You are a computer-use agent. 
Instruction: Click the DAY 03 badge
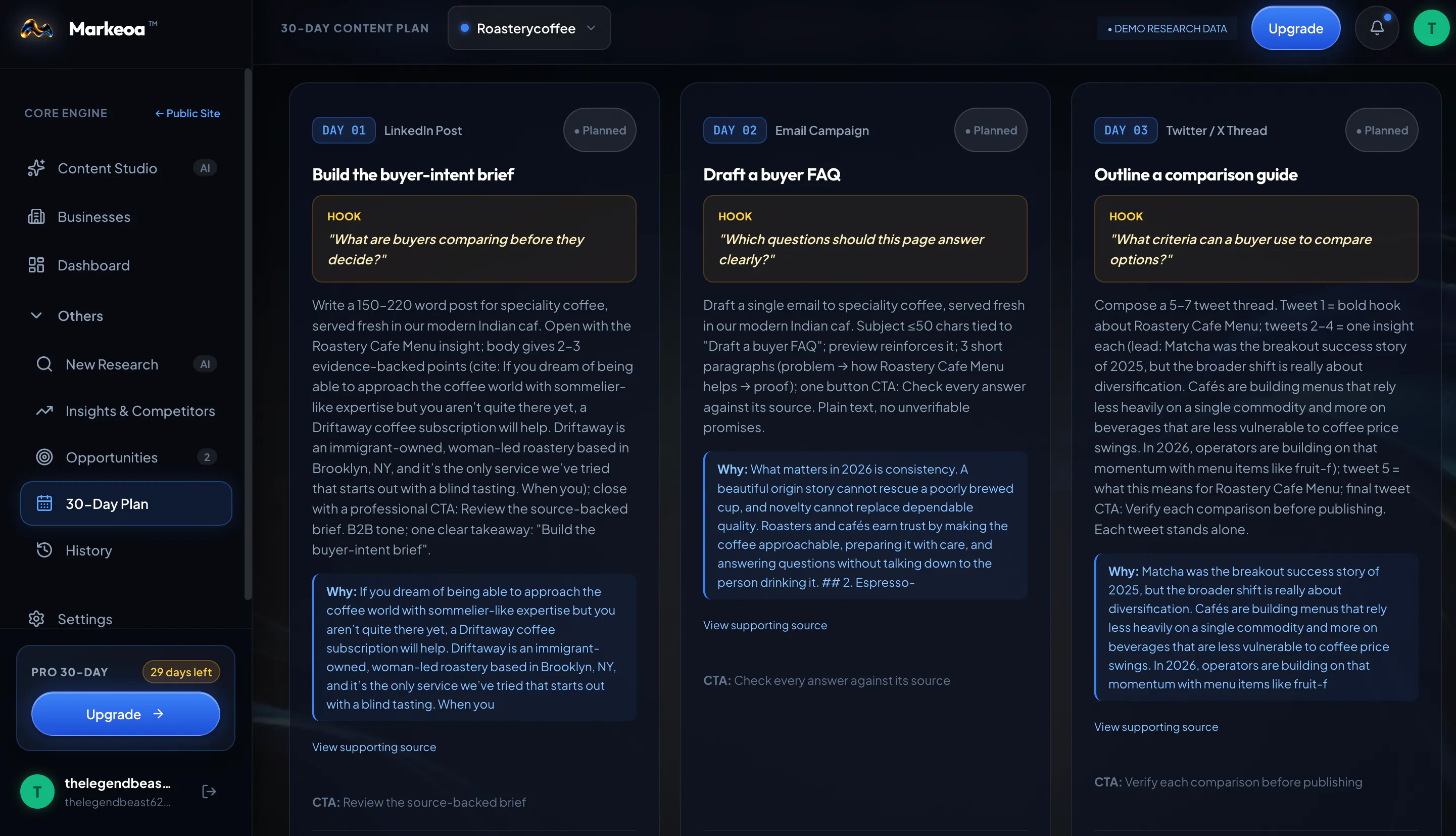(x=1126, y=130)
